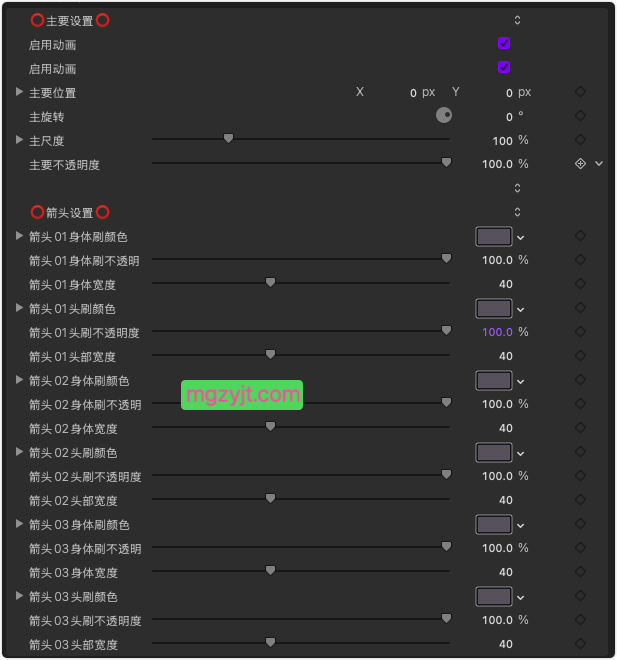
Task: Expand 箭头 02 头刷颜色 color details
Action: pos(19,452)
